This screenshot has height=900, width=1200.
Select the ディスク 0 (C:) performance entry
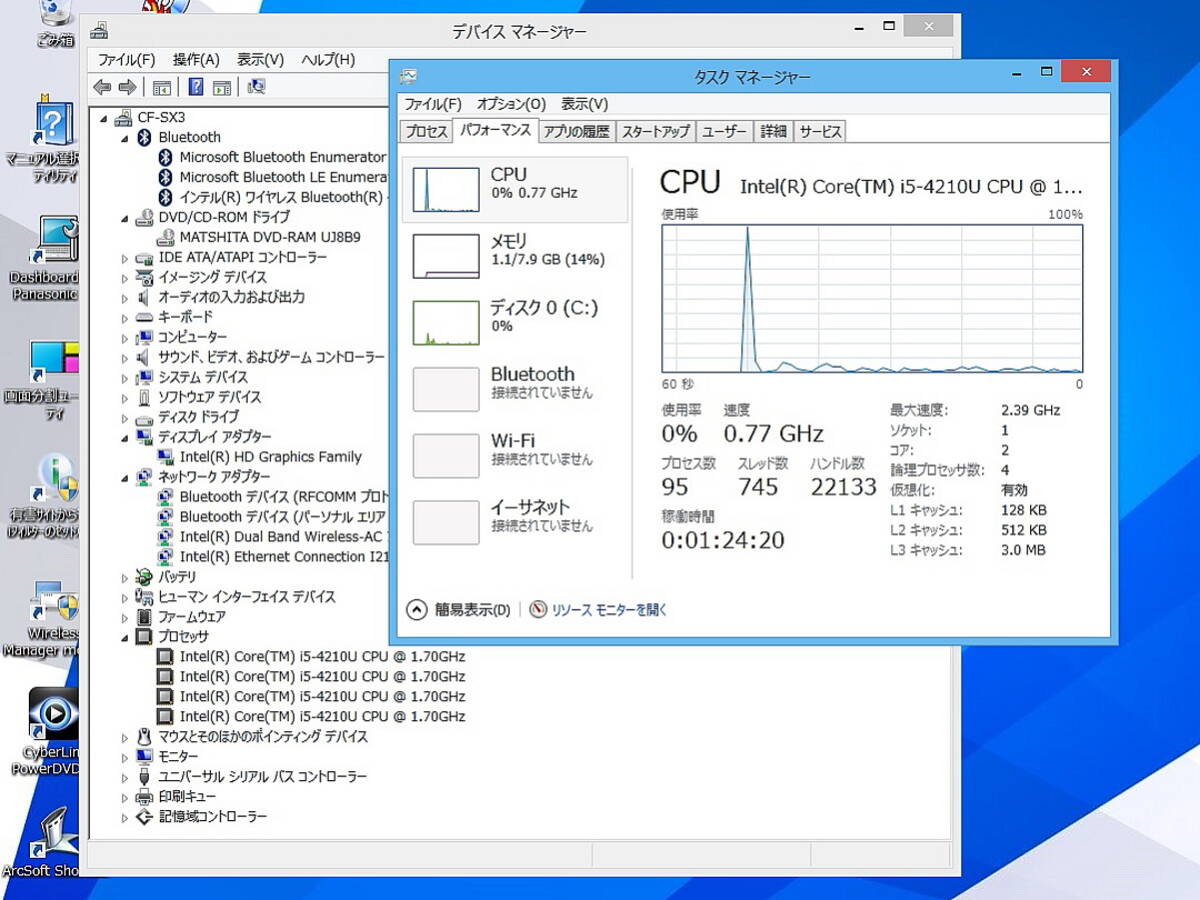[515, 322]
